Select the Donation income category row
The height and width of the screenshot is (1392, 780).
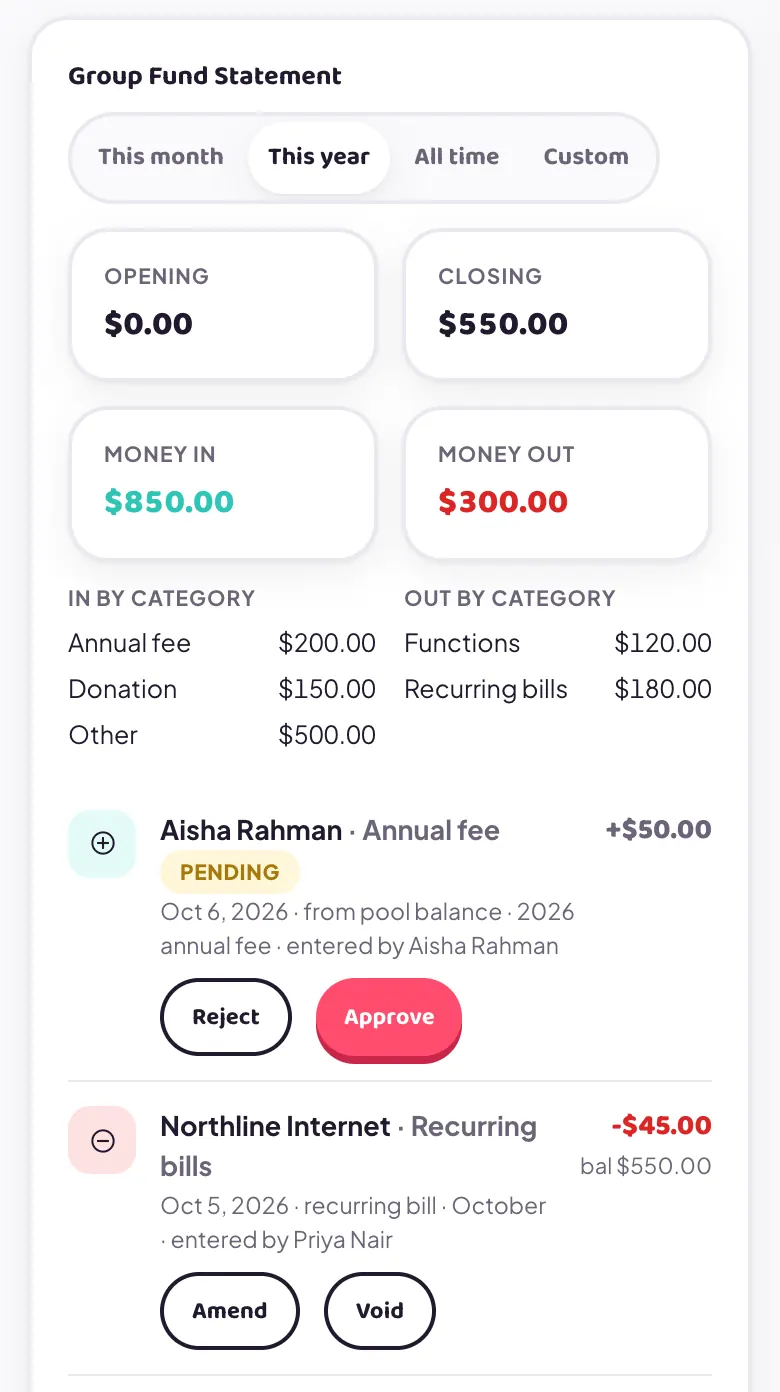coord(222,689)
